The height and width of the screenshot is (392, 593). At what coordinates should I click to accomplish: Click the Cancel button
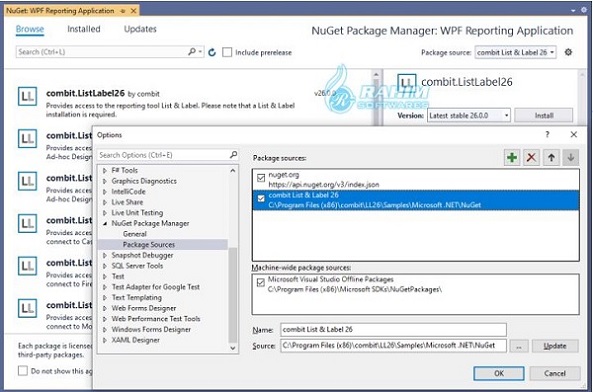point(555,373)
